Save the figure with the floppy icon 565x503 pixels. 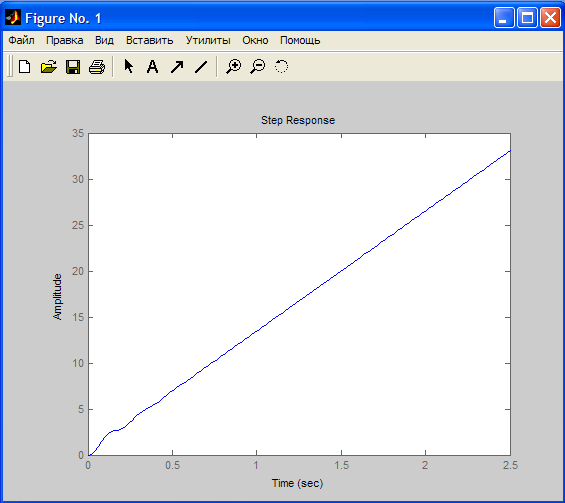click(x=73, y=67)
